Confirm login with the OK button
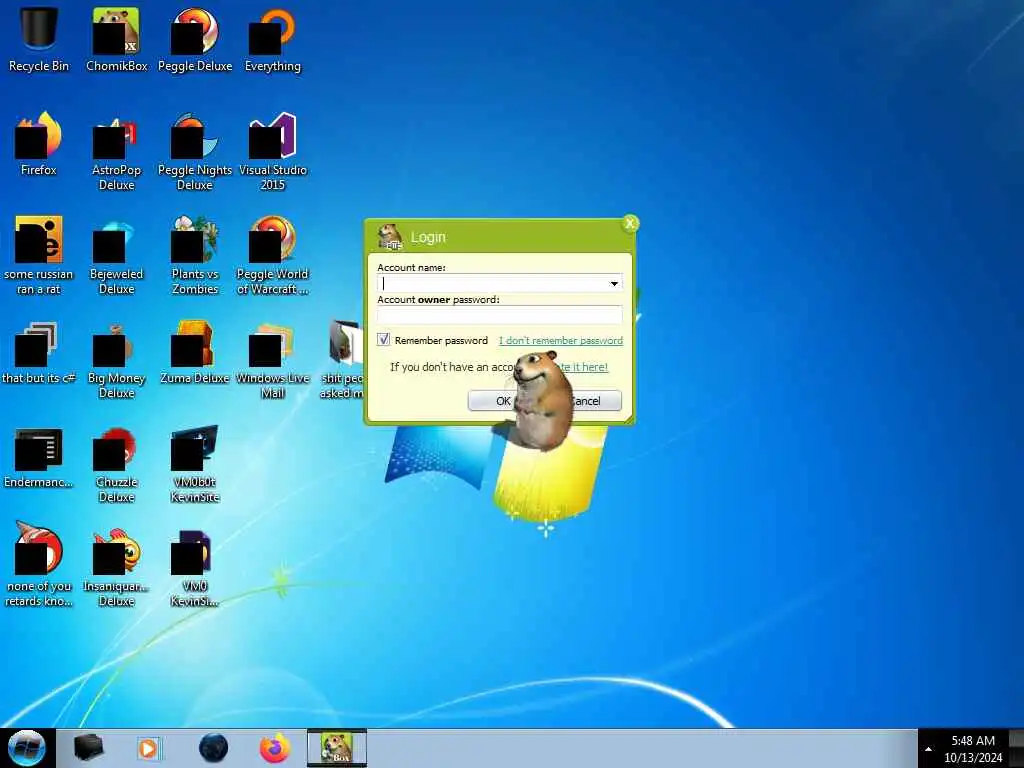Screen dimensions: 1024x768 492,400
